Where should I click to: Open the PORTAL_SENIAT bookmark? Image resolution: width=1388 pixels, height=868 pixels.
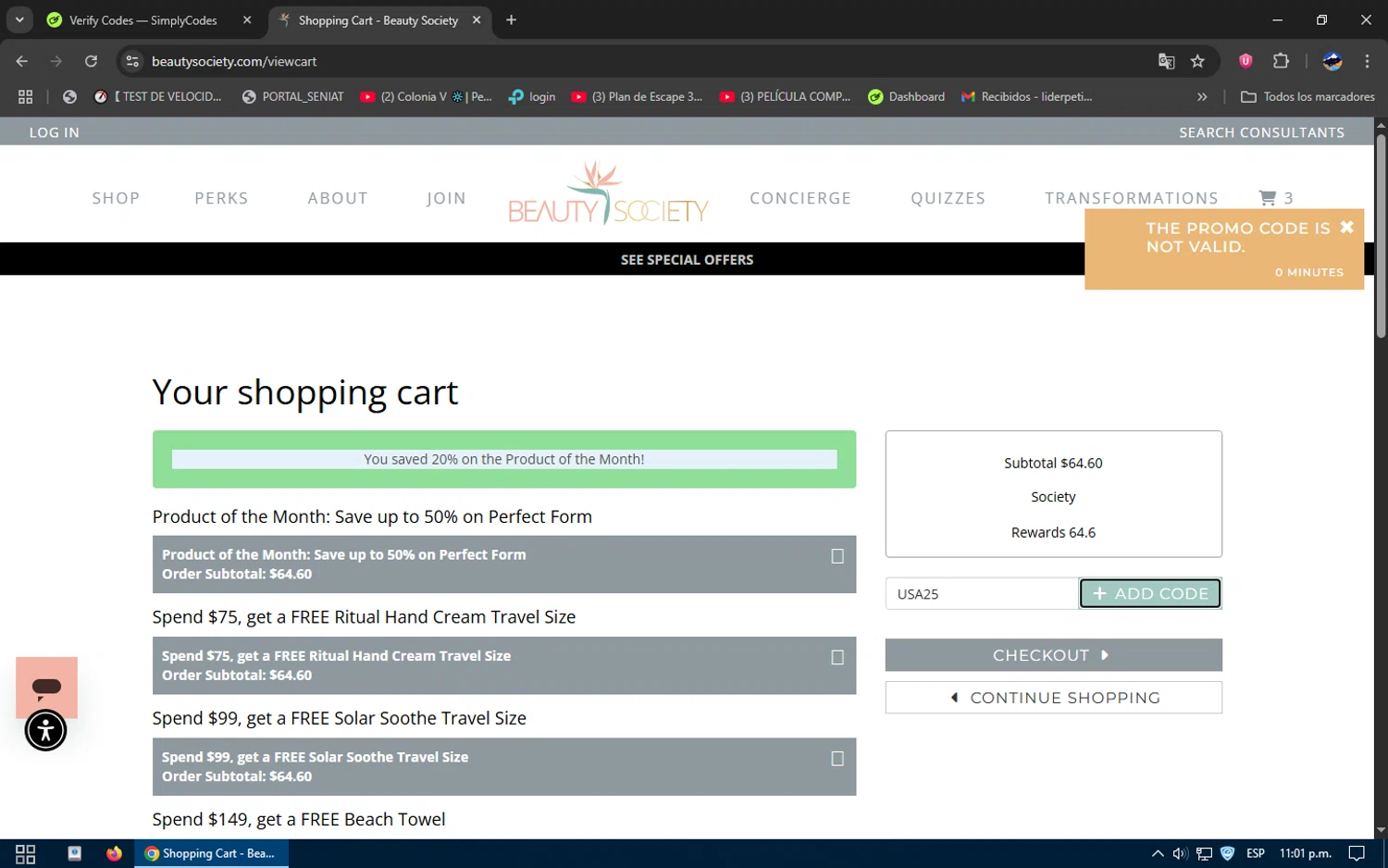click(292, 96)
